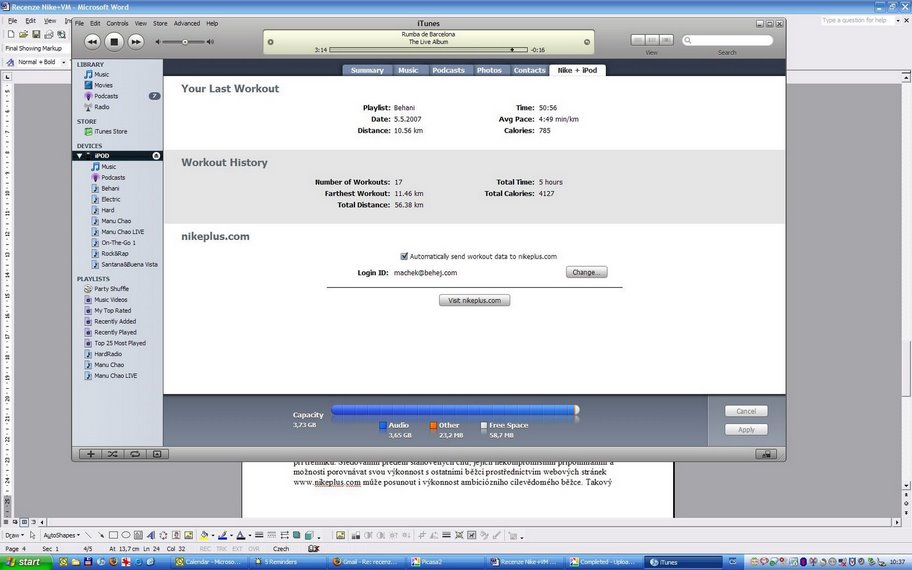Skip to next track in iTunes

[x=136, y=41]
